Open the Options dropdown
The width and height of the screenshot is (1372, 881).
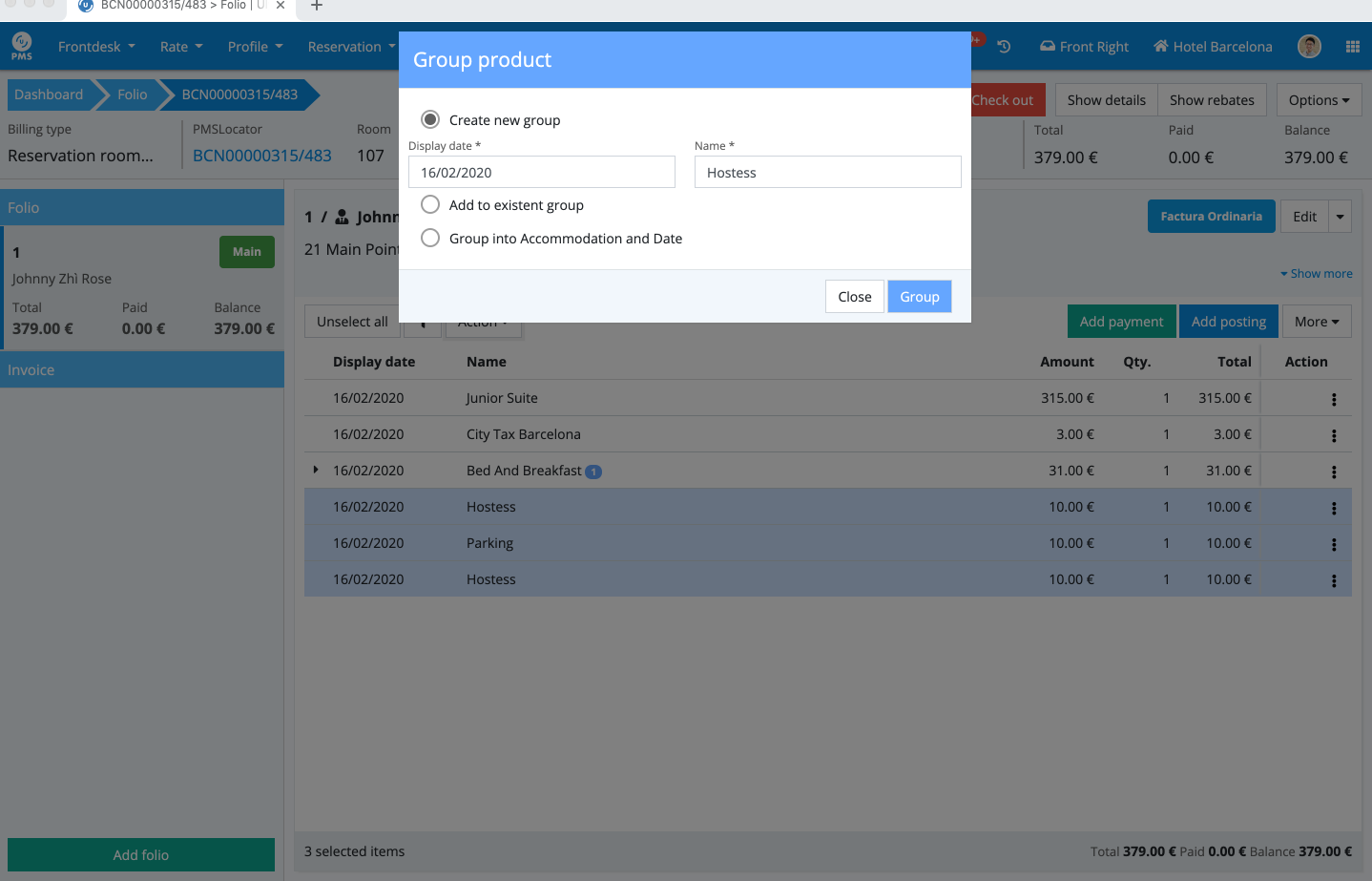[1319, 100]
